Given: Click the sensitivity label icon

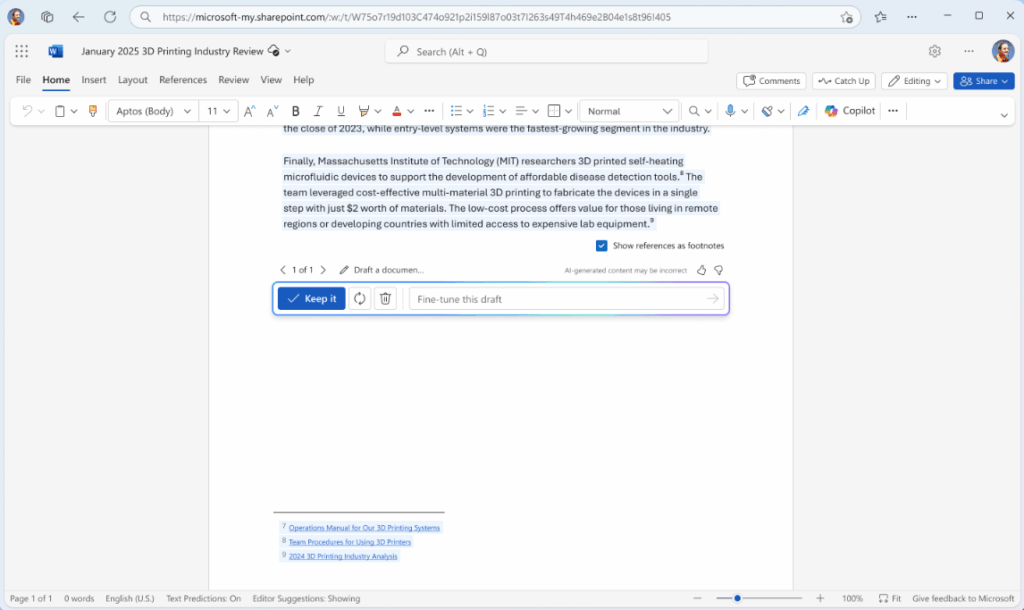Looking at the screenshot, I should coord(767,111).
